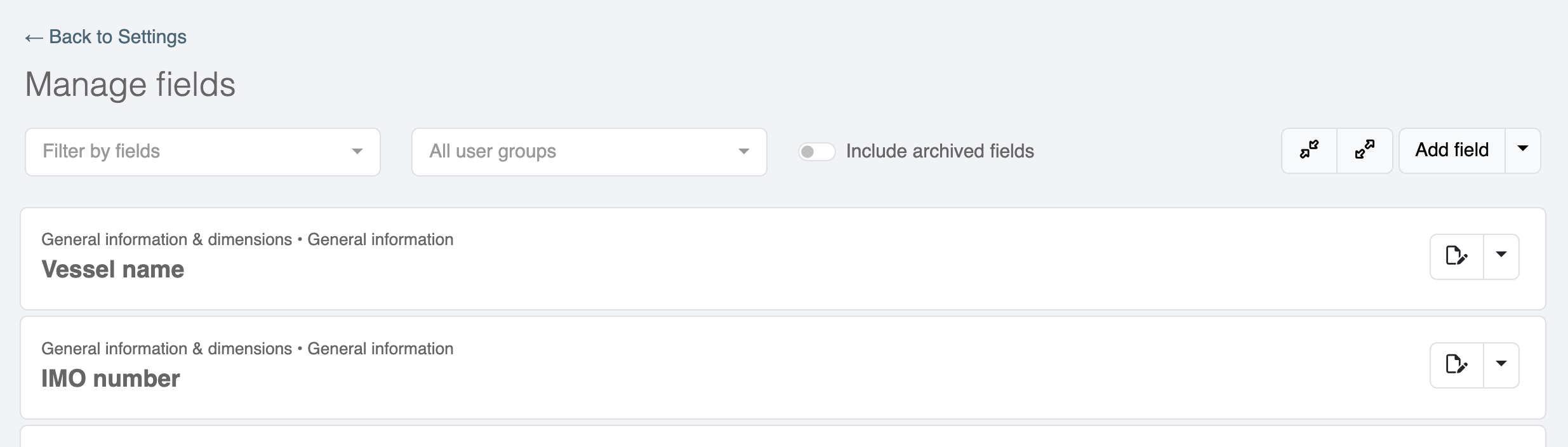Viewport: 1568px width, 447px height.
Task: Click the Manage fields page heading
Action: tap(130, 84)
